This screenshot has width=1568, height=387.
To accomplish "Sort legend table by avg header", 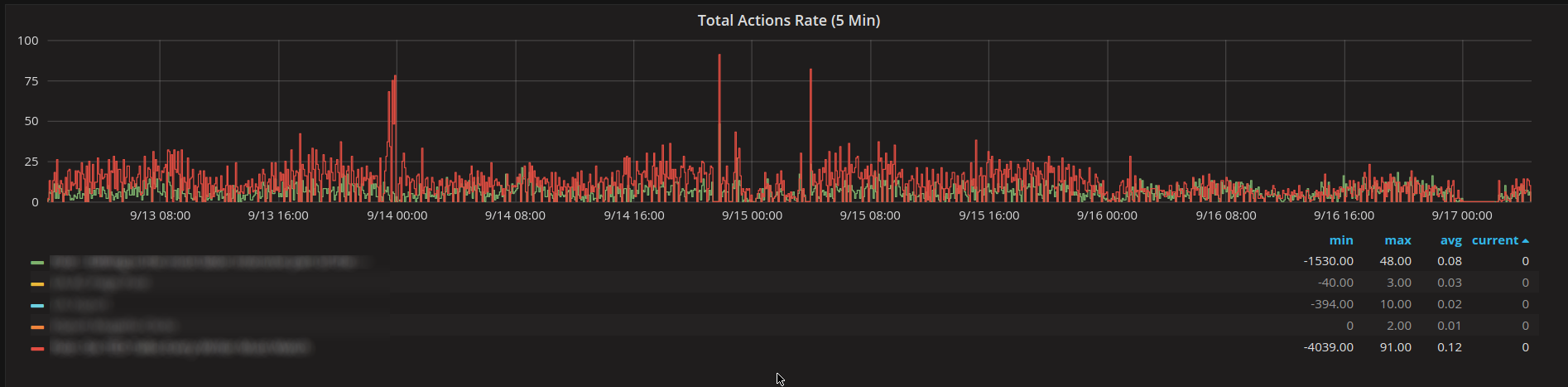I will pos(1450,240).
